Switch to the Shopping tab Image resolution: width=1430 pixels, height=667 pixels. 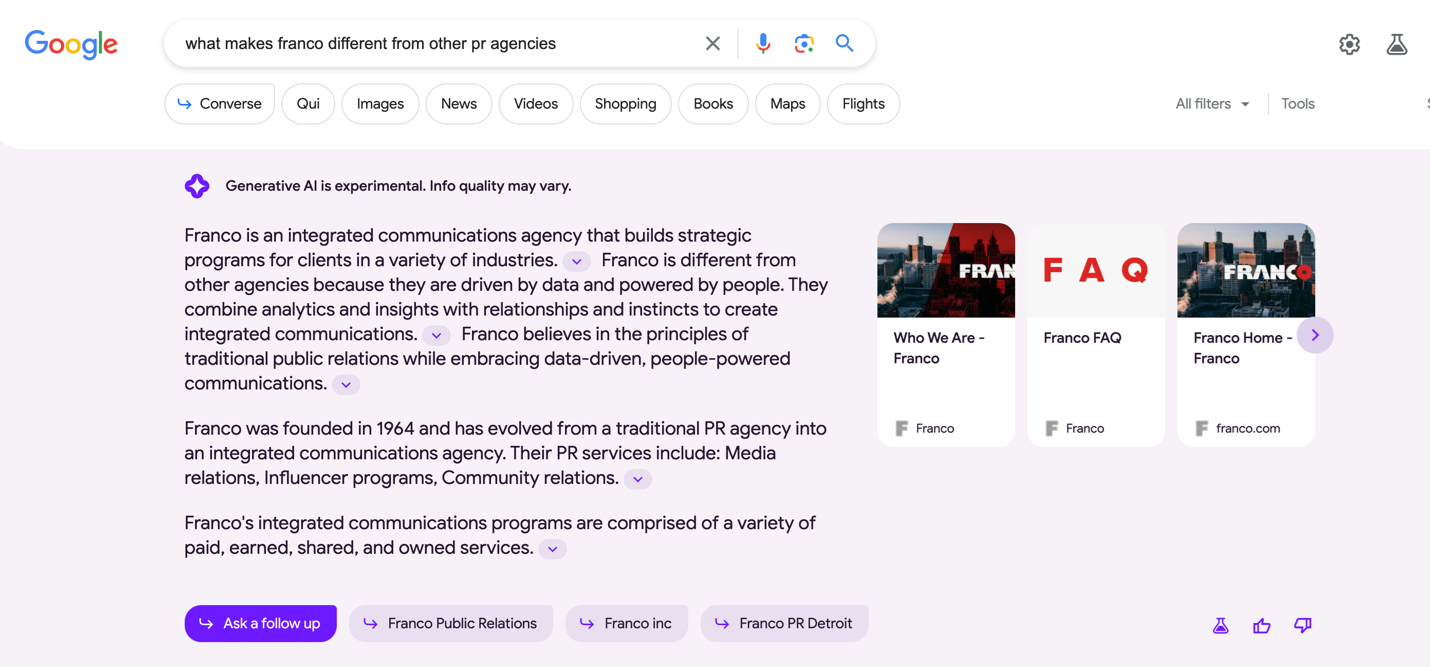click(626, 104)
